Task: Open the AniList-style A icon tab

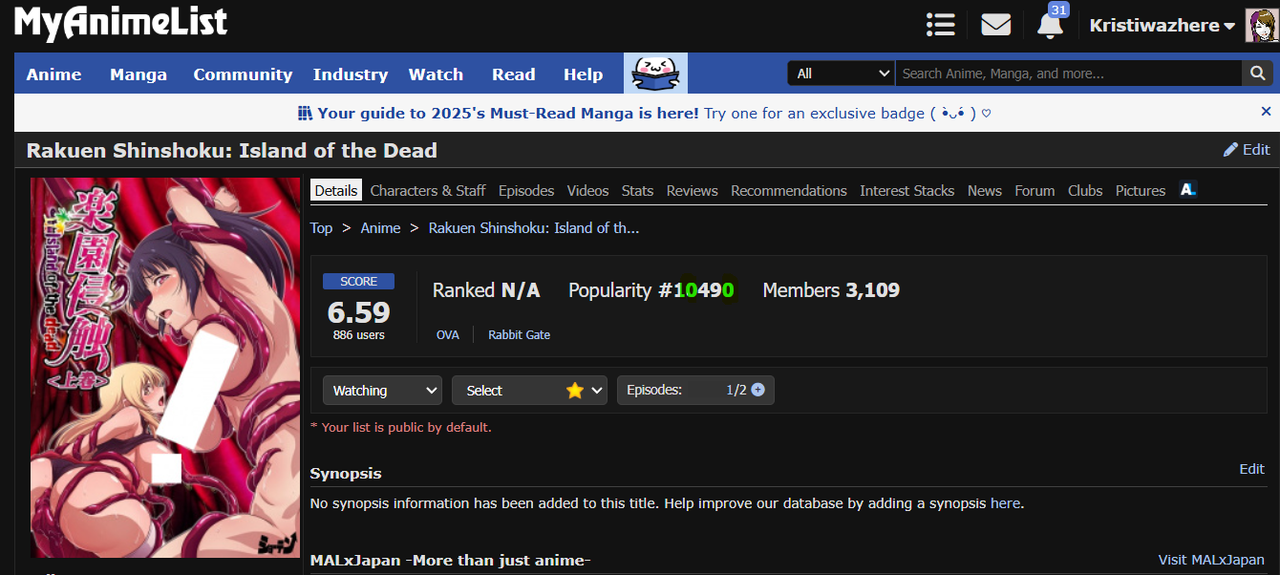Action: coord(1188,190)
